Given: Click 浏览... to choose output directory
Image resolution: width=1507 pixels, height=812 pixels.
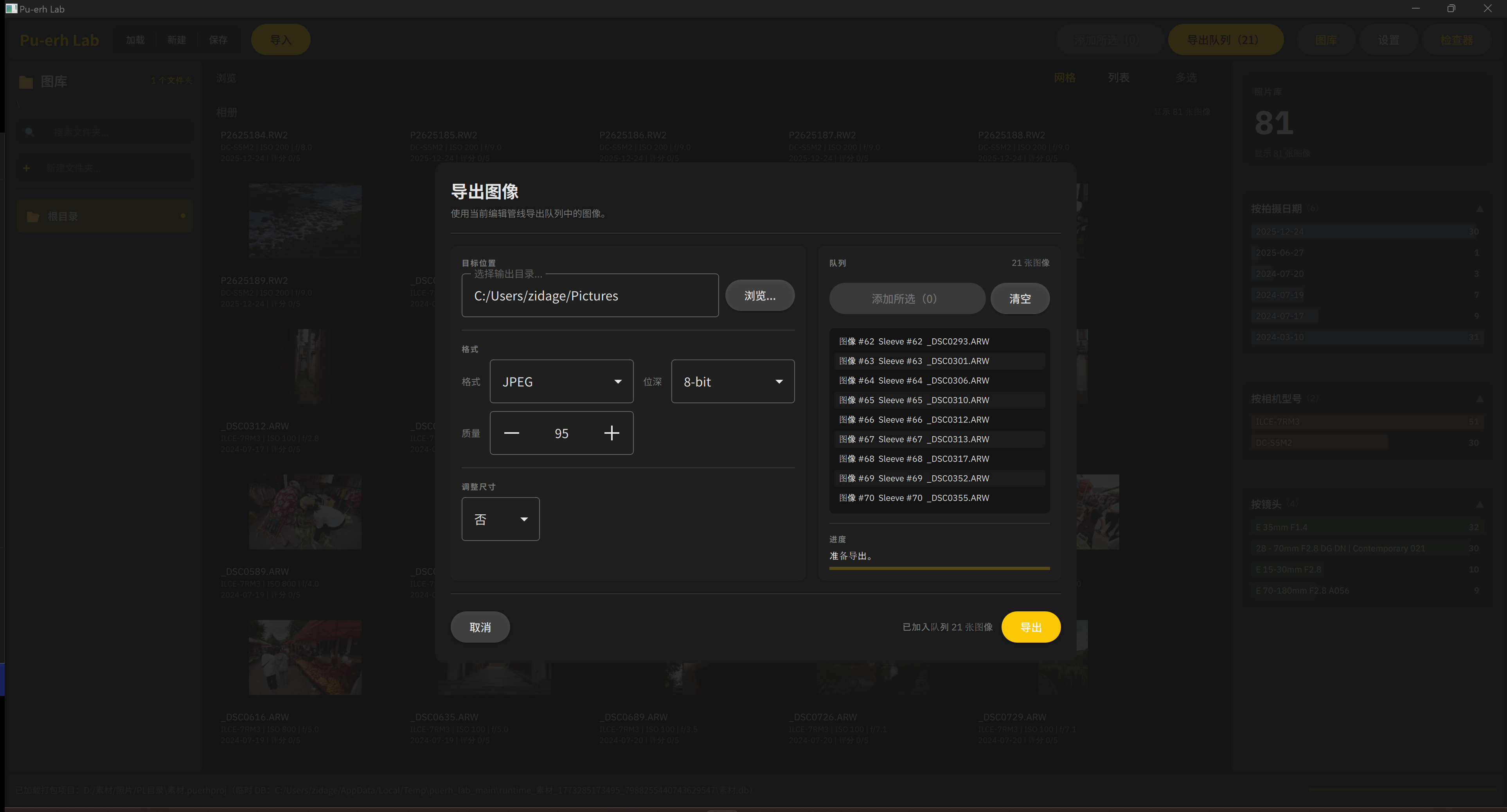Looking at the screenshot, I should [x=759, y=295].
